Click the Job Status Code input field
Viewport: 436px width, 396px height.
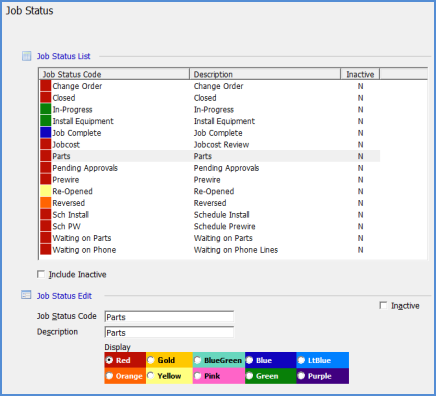pyautogui.click(x=169, y=317)
